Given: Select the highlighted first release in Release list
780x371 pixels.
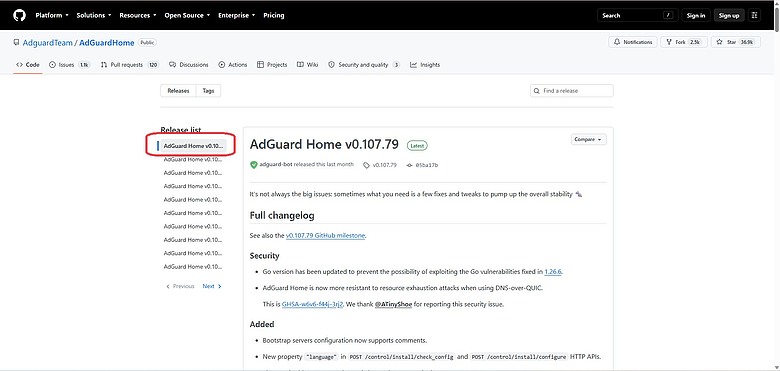Looking at the screenshot, I should point(192,146).
